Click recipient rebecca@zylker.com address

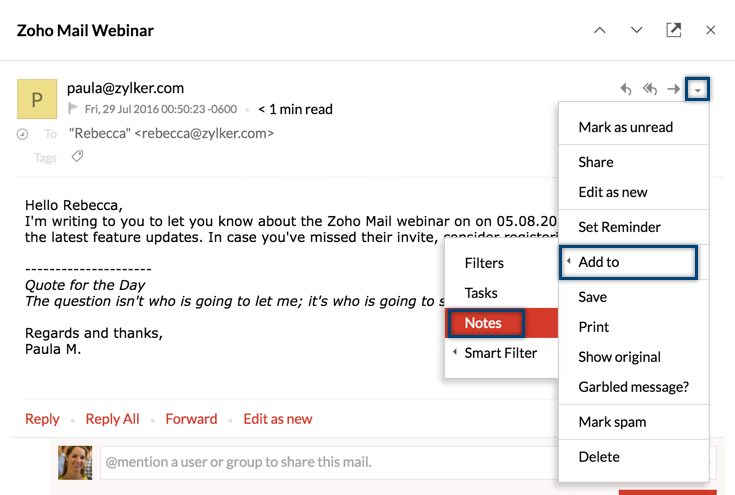(x=203, y=134)
